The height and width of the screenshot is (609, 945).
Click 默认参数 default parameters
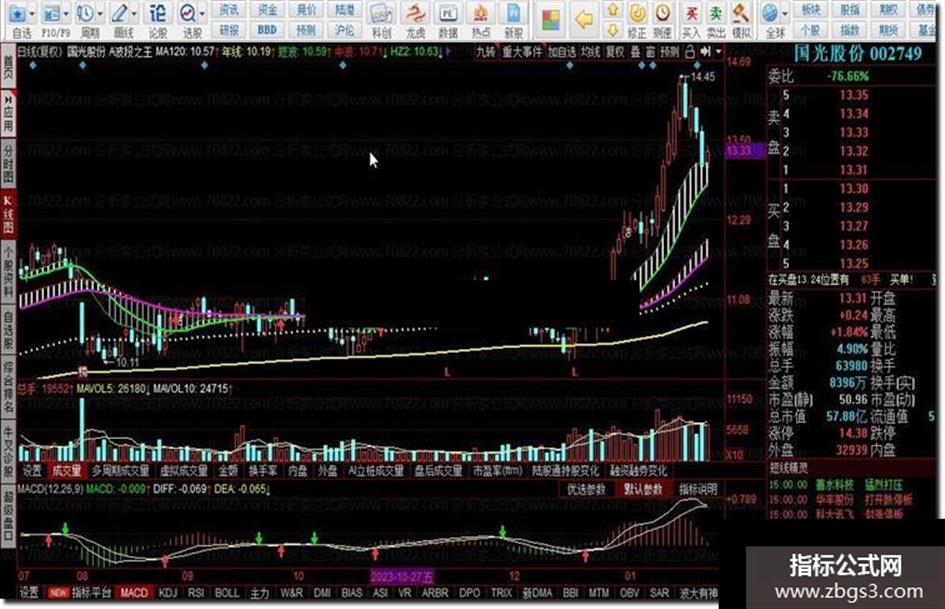click(x=644, y=490)
